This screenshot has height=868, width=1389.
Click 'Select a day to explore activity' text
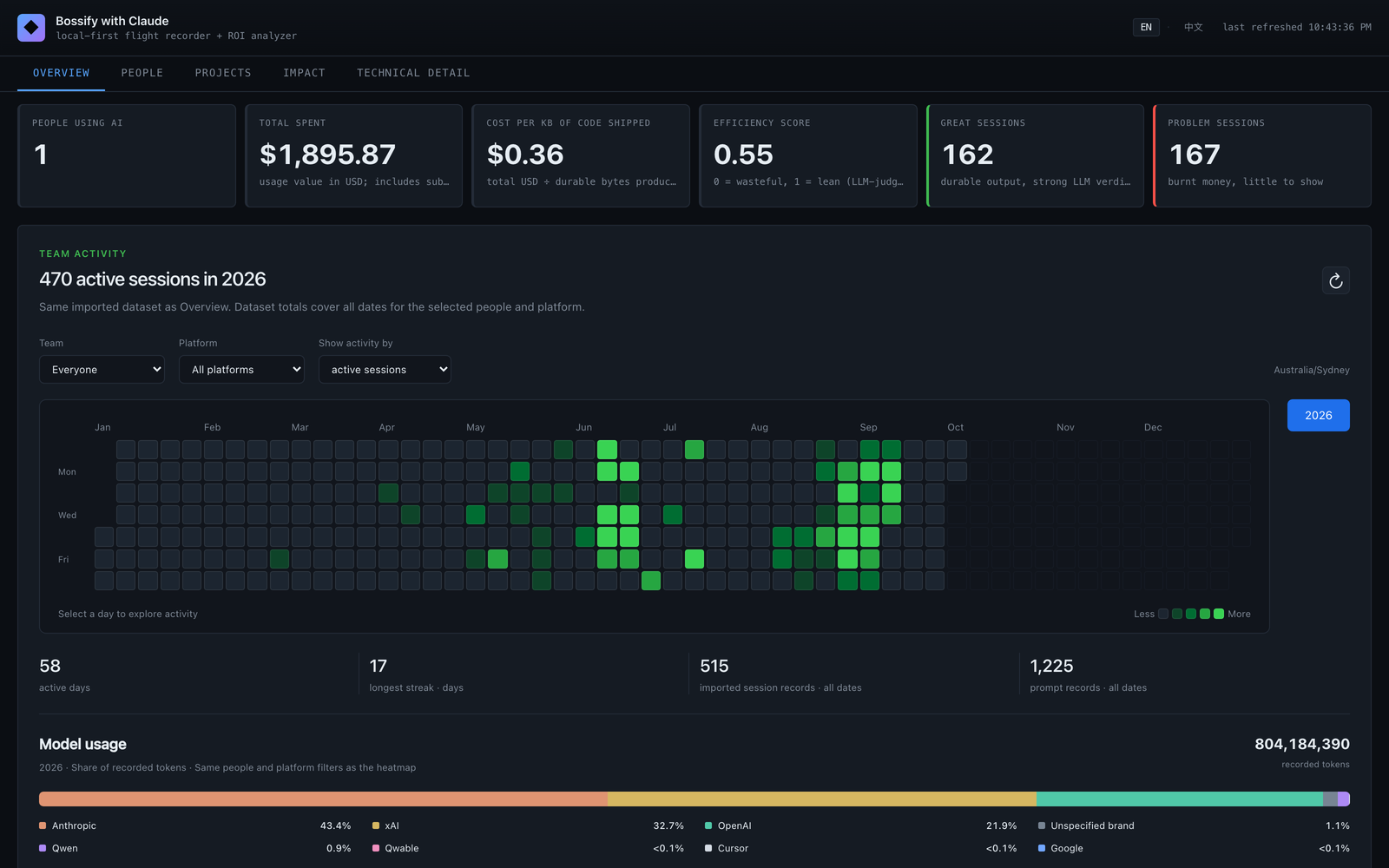point(128,614)
